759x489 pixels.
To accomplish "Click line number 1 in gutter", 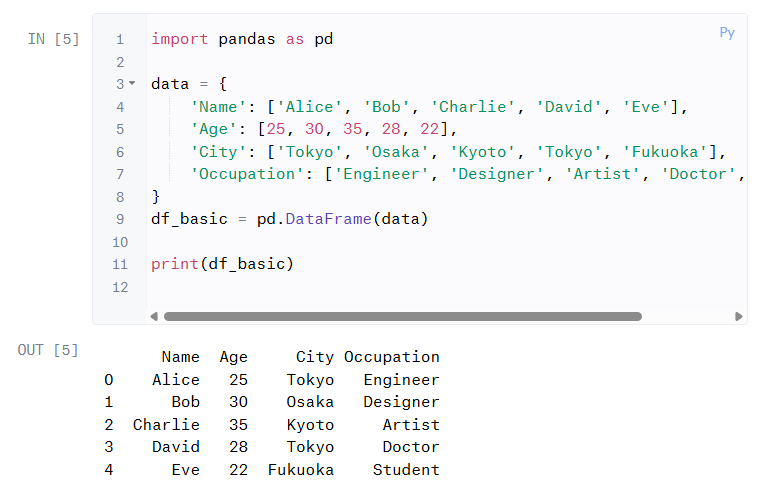I will pos(120,40).
